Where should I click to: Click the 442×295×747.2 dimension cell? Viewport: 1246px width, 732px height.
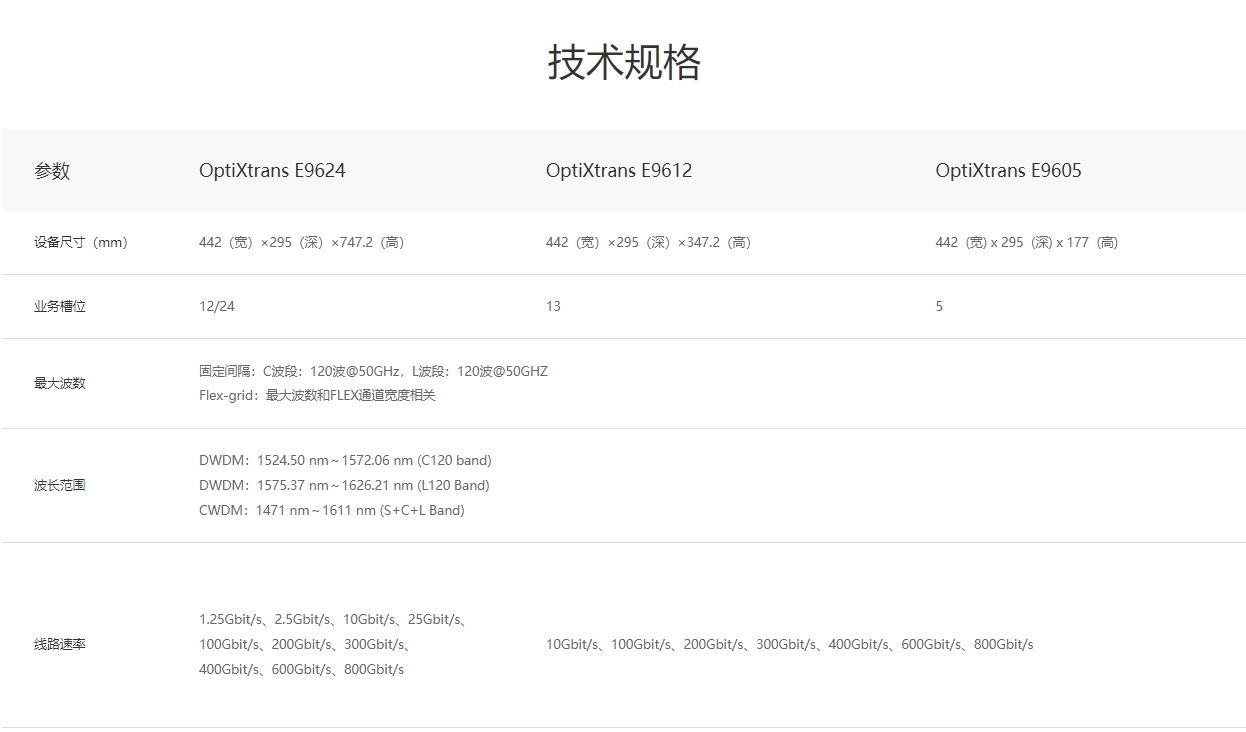point(302,242)
